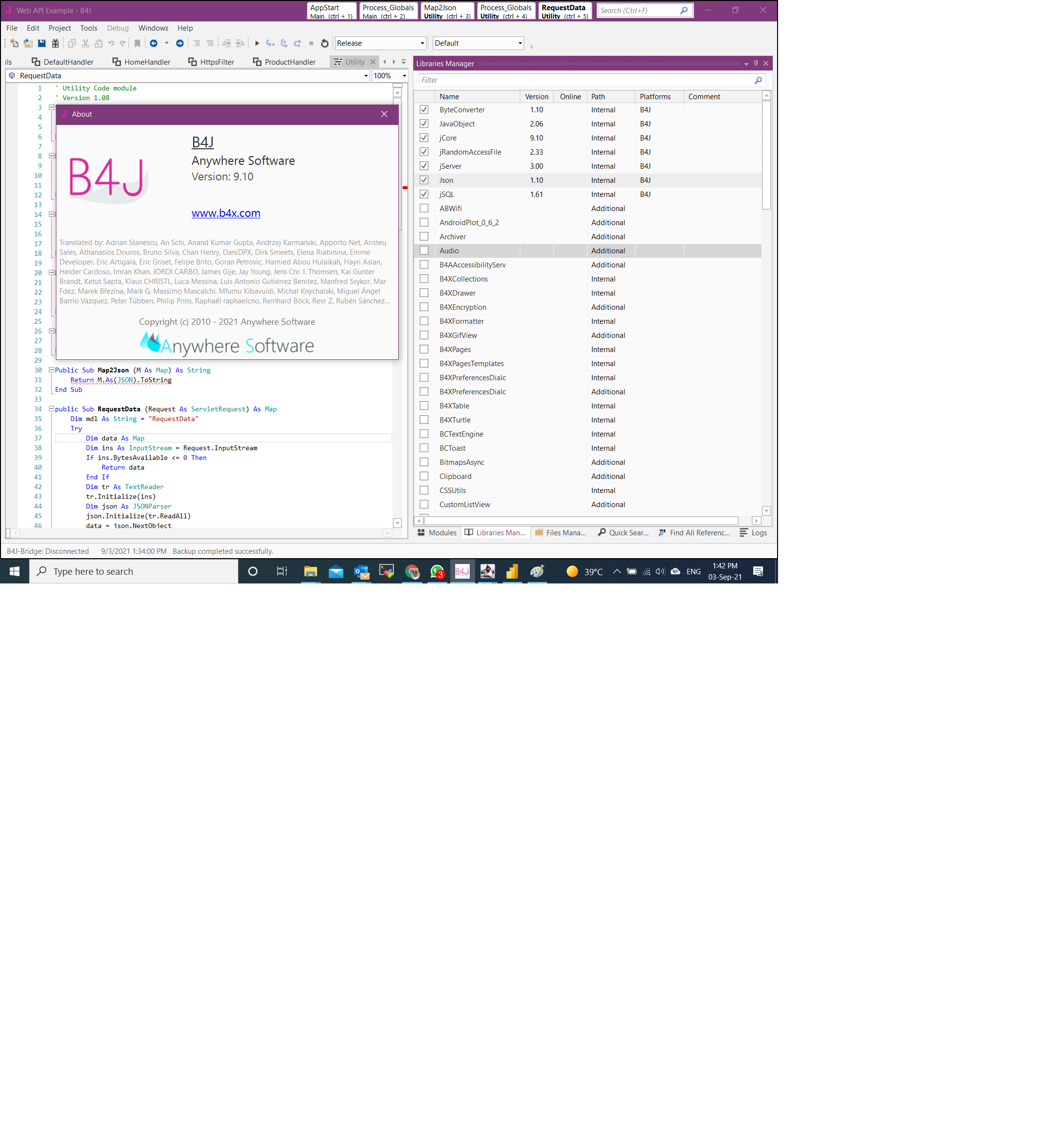Click the Navigate Forward arrow icon

pos(180,43)
